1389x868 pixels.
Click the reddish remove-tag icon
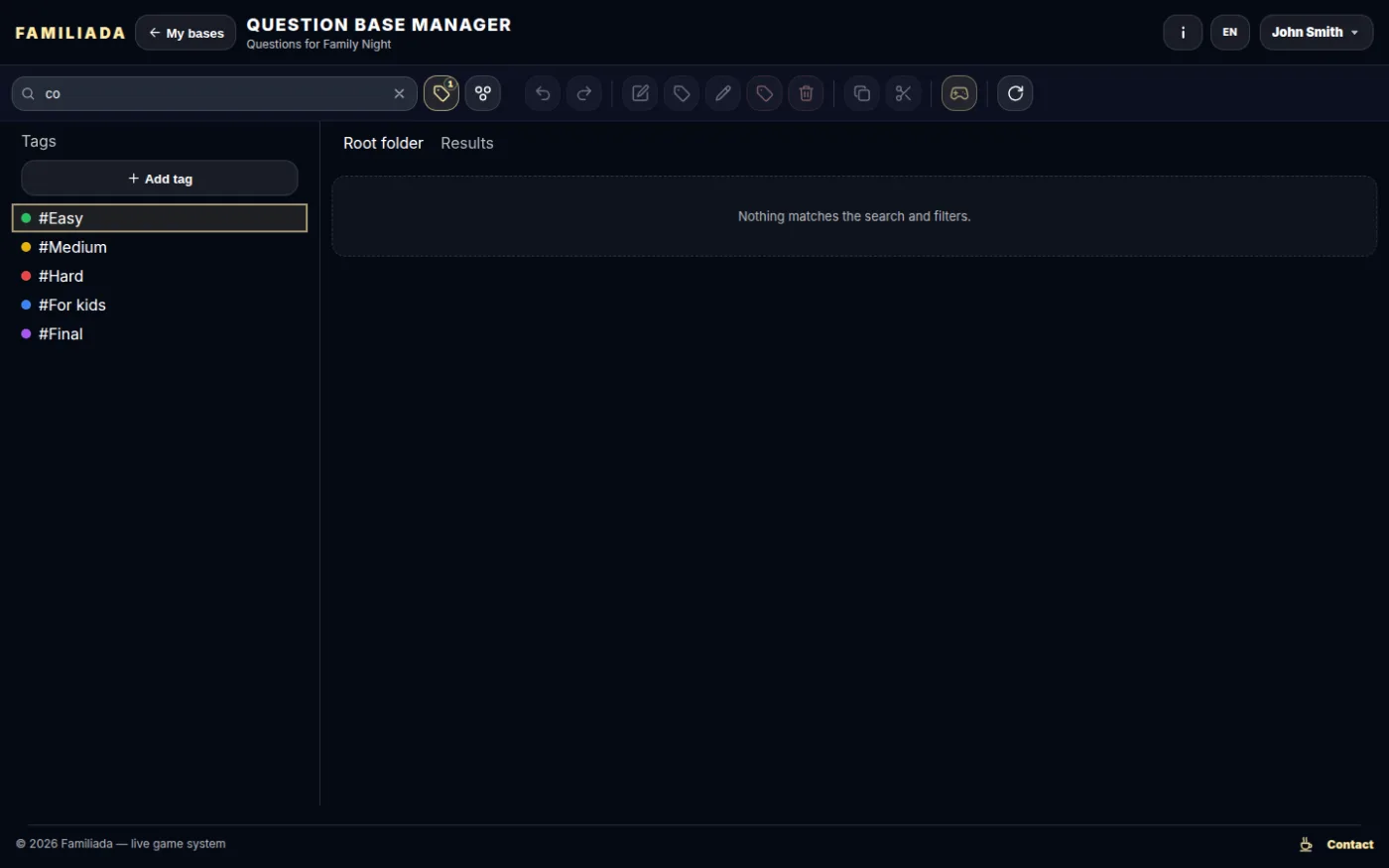tap(765, 93)
